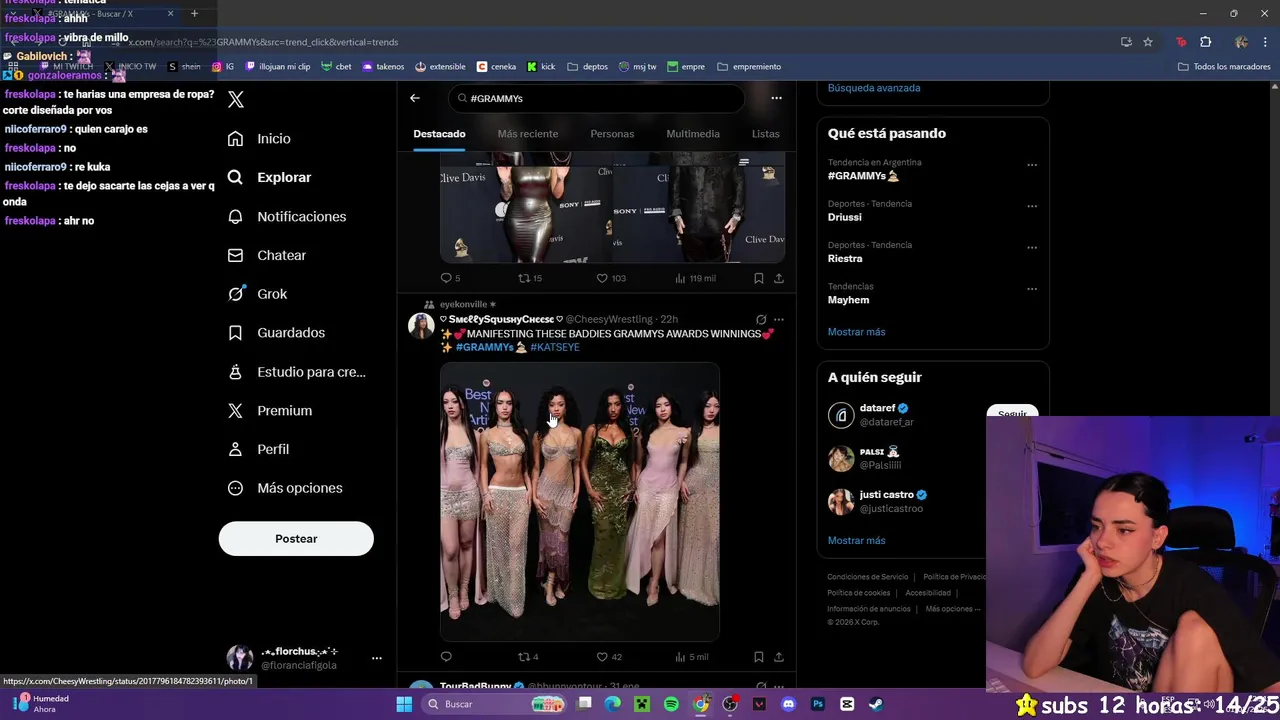Open the kick bookmark

pos(541,67)
